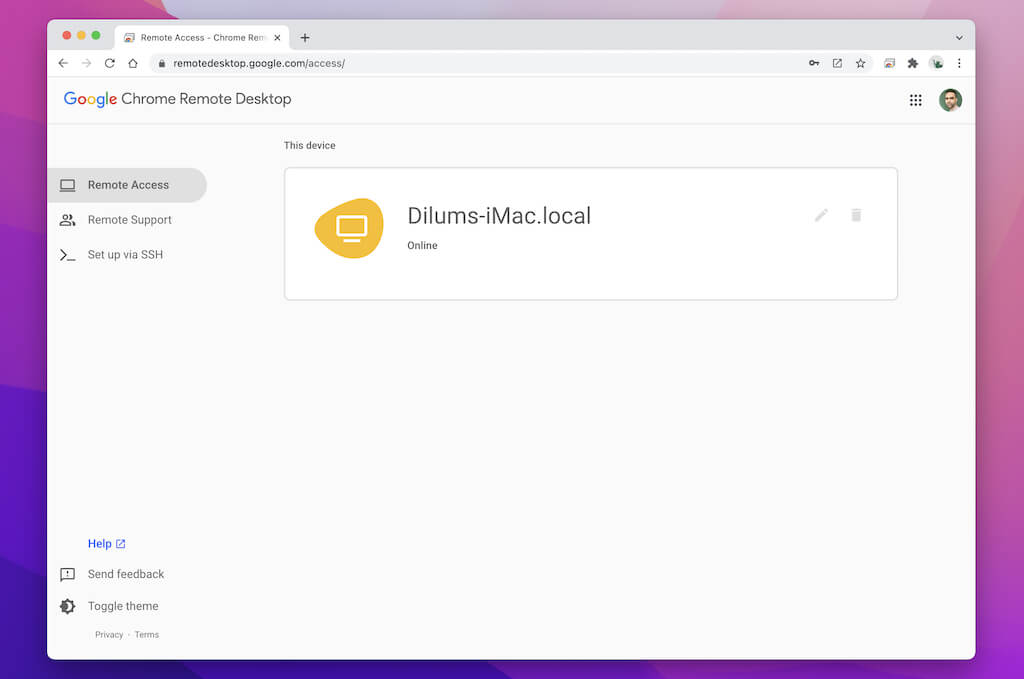The height and width of the screenshot is (679, 1024).
Task: Click the Dilums-iMac.local device name
Action: tap(499, 215)
